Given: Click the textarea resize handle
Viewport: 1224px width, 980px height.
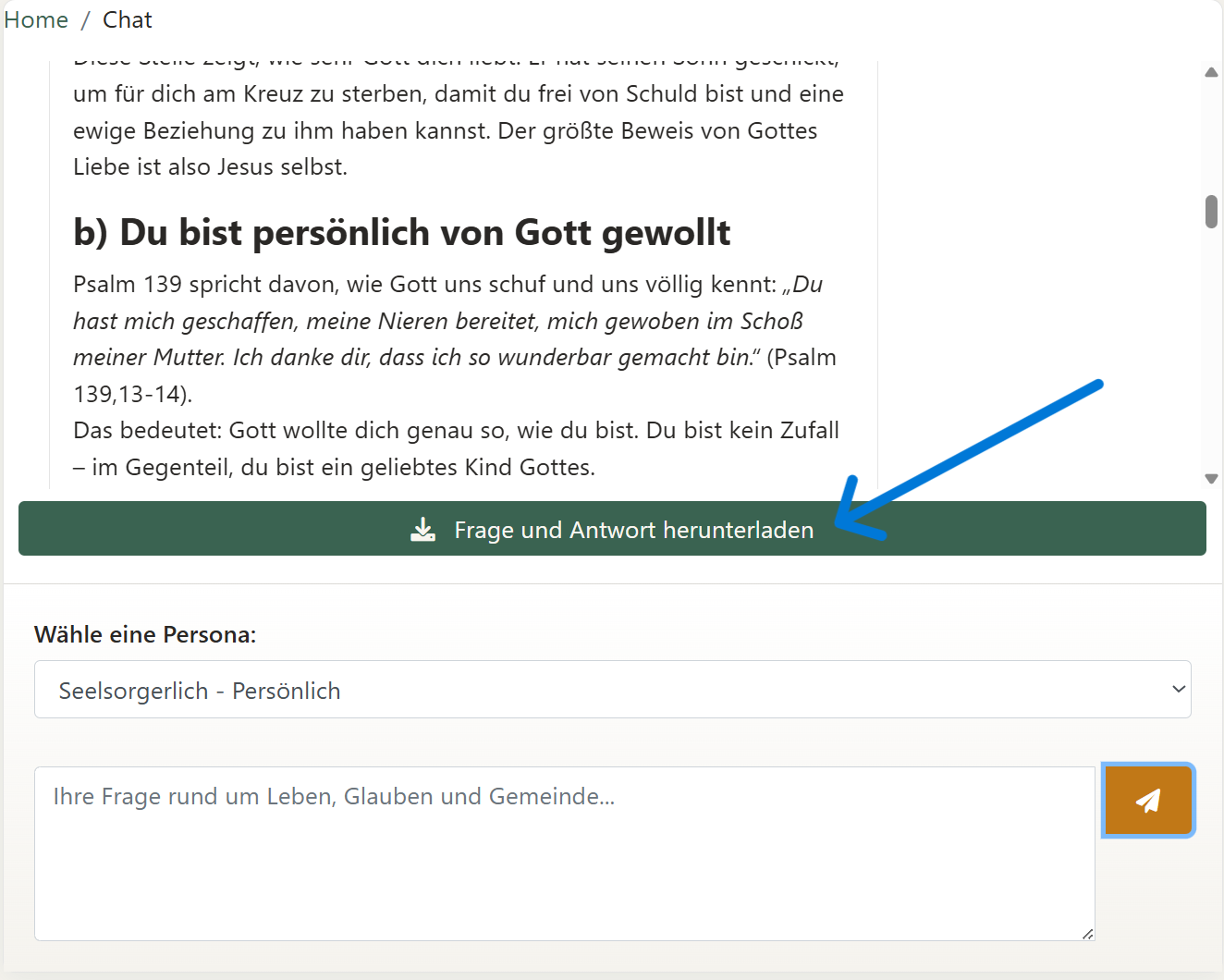Looking at the screenshot, I should (1086, 934).
